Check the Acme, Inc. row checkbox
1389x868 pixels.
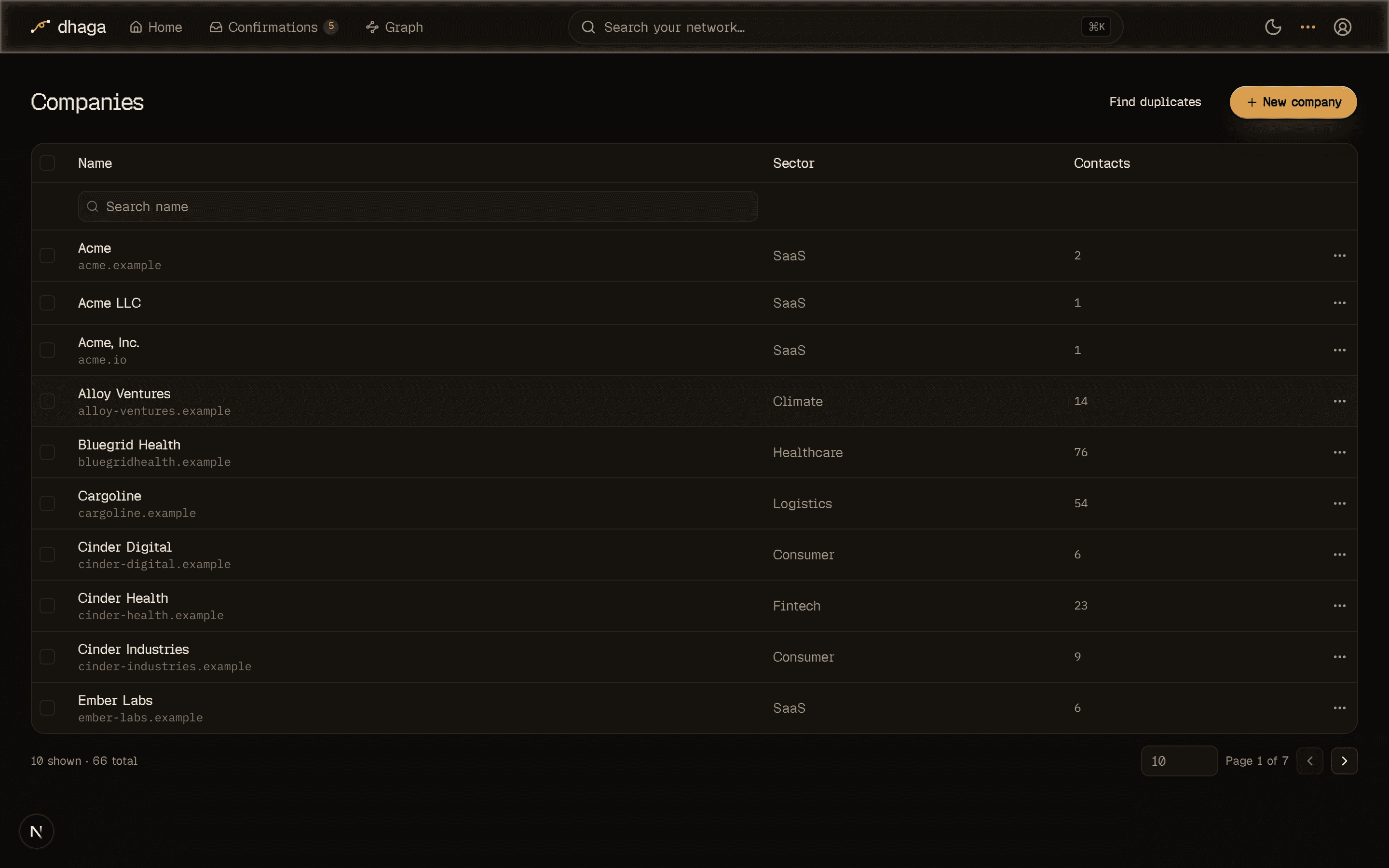click(47, 350)
